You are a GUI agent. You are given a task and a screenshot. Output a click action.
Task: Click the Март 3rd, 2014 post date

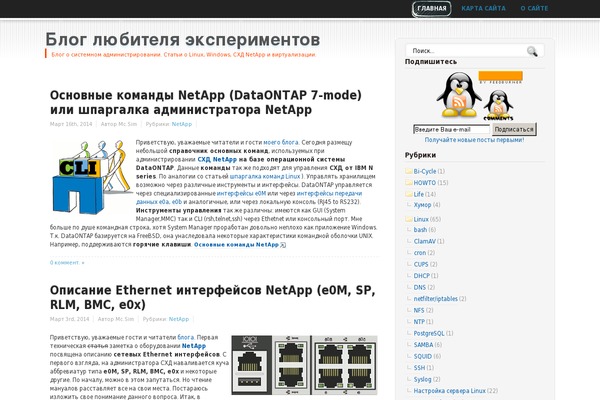70,319
